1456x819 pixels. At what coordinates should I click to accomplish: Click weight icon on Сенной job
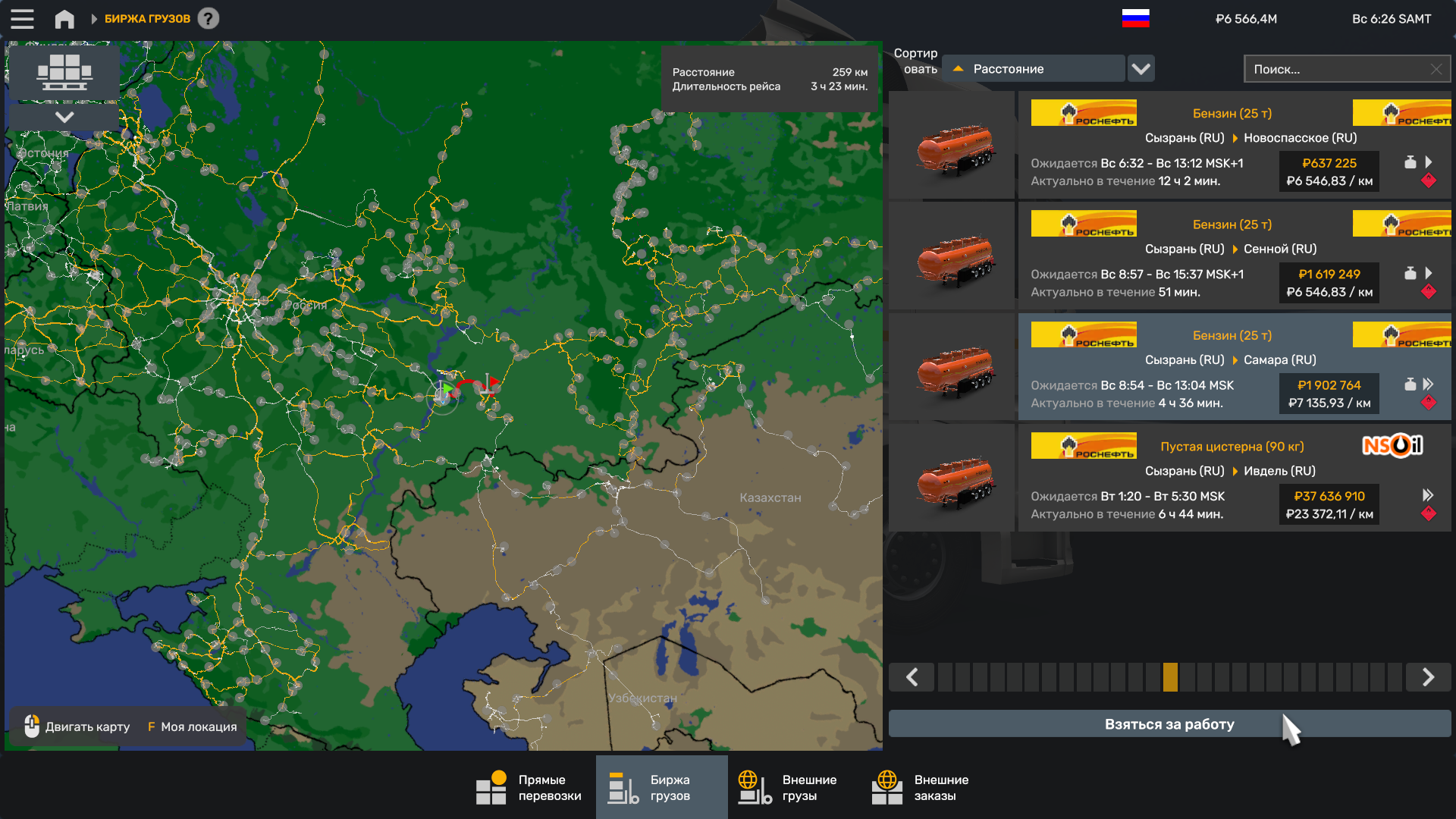tap(1410, 273)
